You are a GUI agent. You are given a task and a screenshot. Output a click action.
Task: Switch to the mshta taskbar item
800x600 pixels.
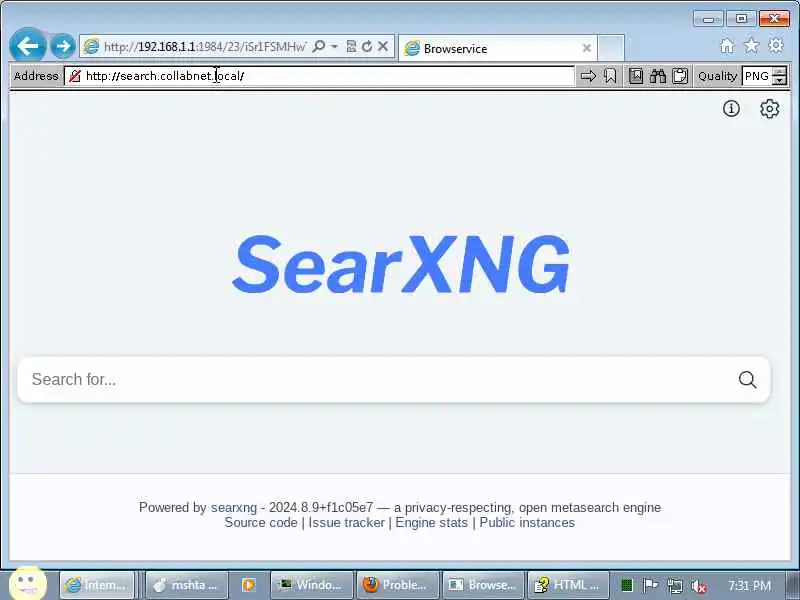[186, 585]
